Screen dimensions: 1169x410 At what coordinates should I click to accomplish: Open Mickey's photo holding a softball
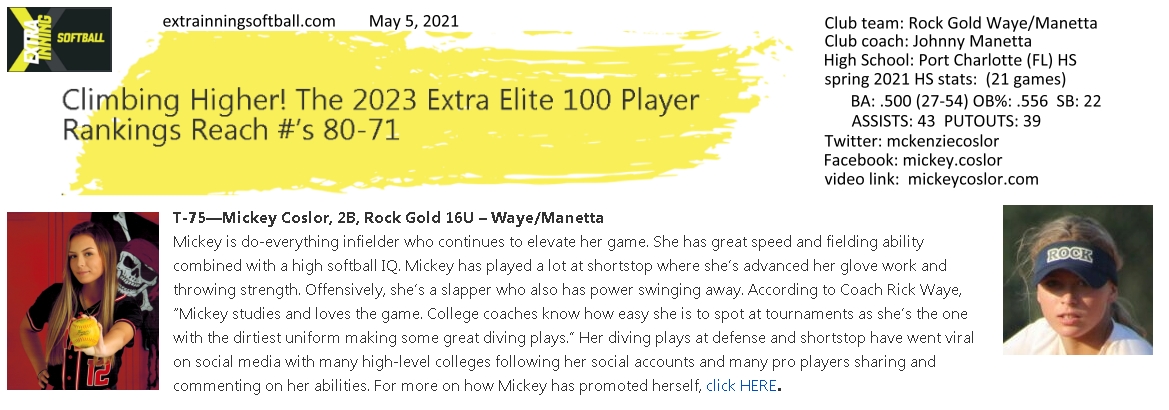pyautogui.click(x=83, y=300)
